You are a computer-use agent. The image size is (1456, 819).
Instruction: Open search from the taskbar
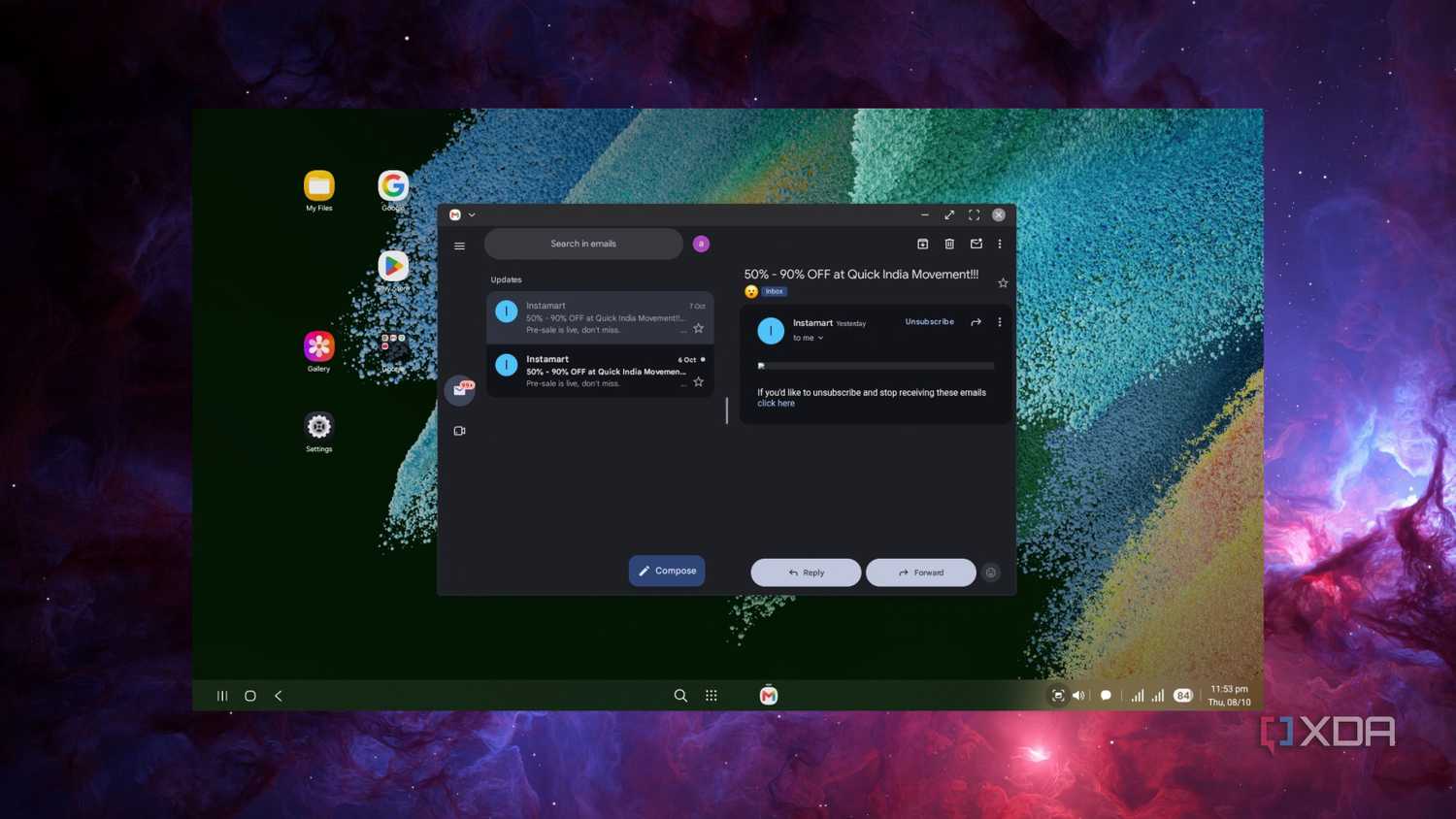(x=680, y=696)
